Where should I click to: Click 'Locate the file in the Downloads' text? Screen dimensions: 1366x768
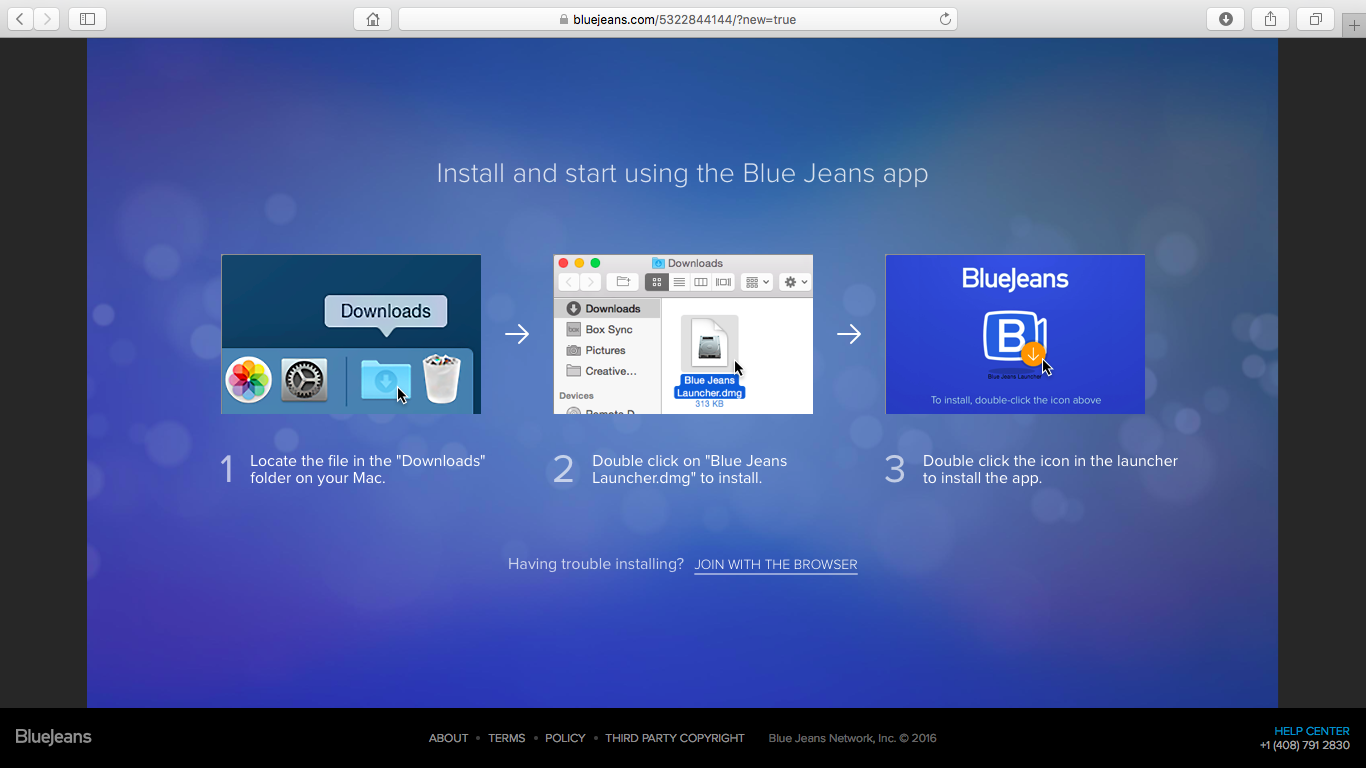click(367, 469)
